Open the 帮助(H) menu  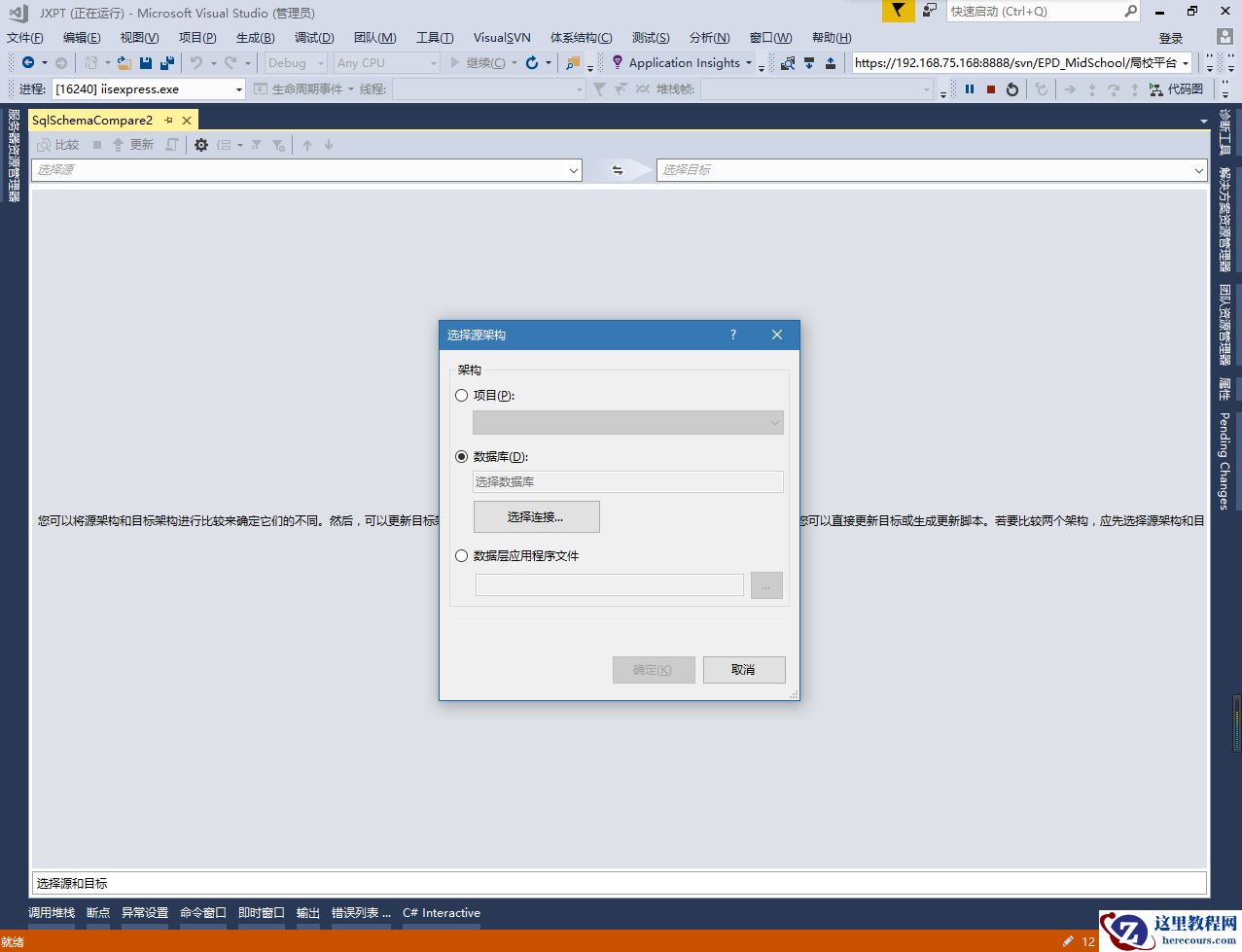(x=832, y=37)
